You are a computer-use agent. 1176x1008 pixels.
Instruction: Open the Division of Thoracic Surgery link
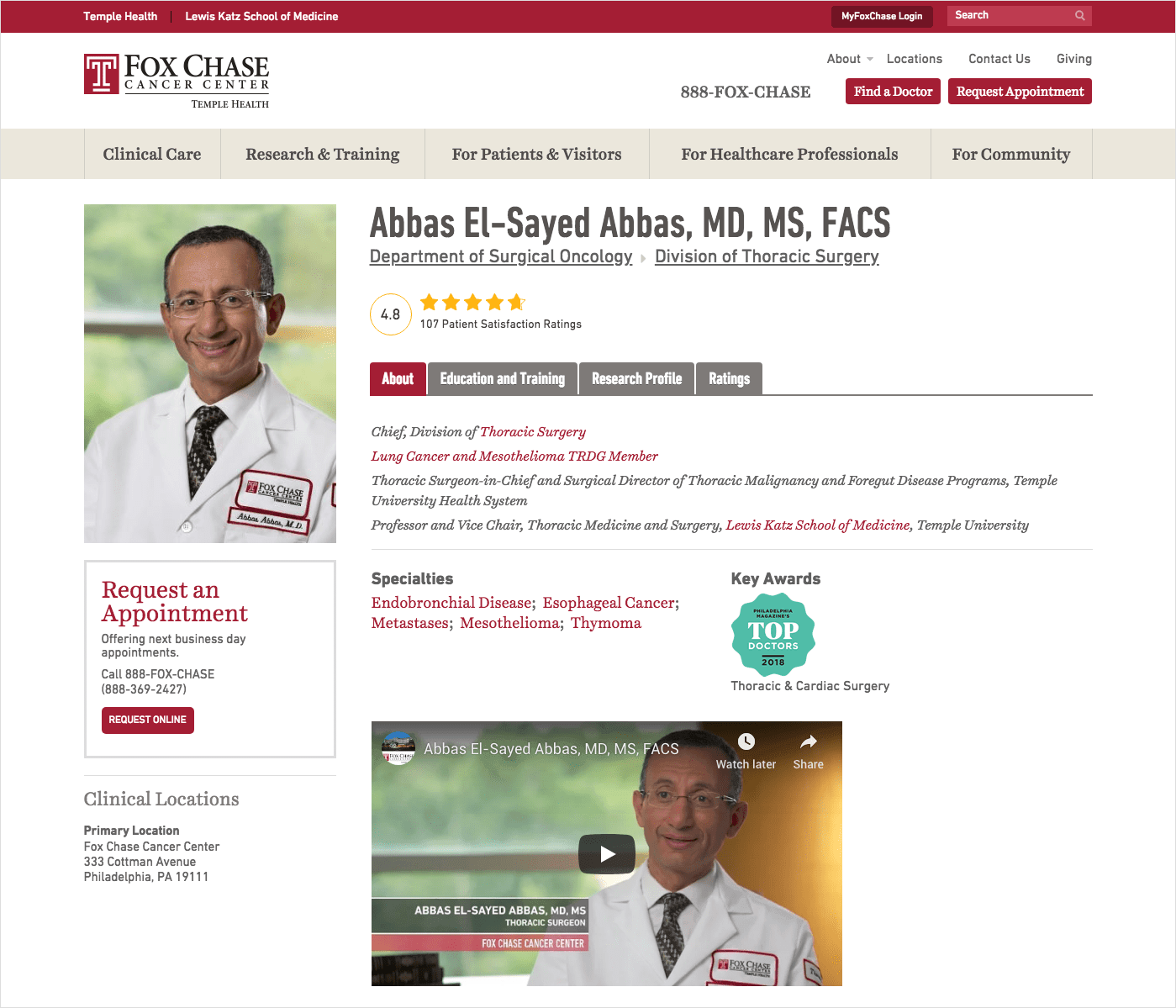[767, 256]
